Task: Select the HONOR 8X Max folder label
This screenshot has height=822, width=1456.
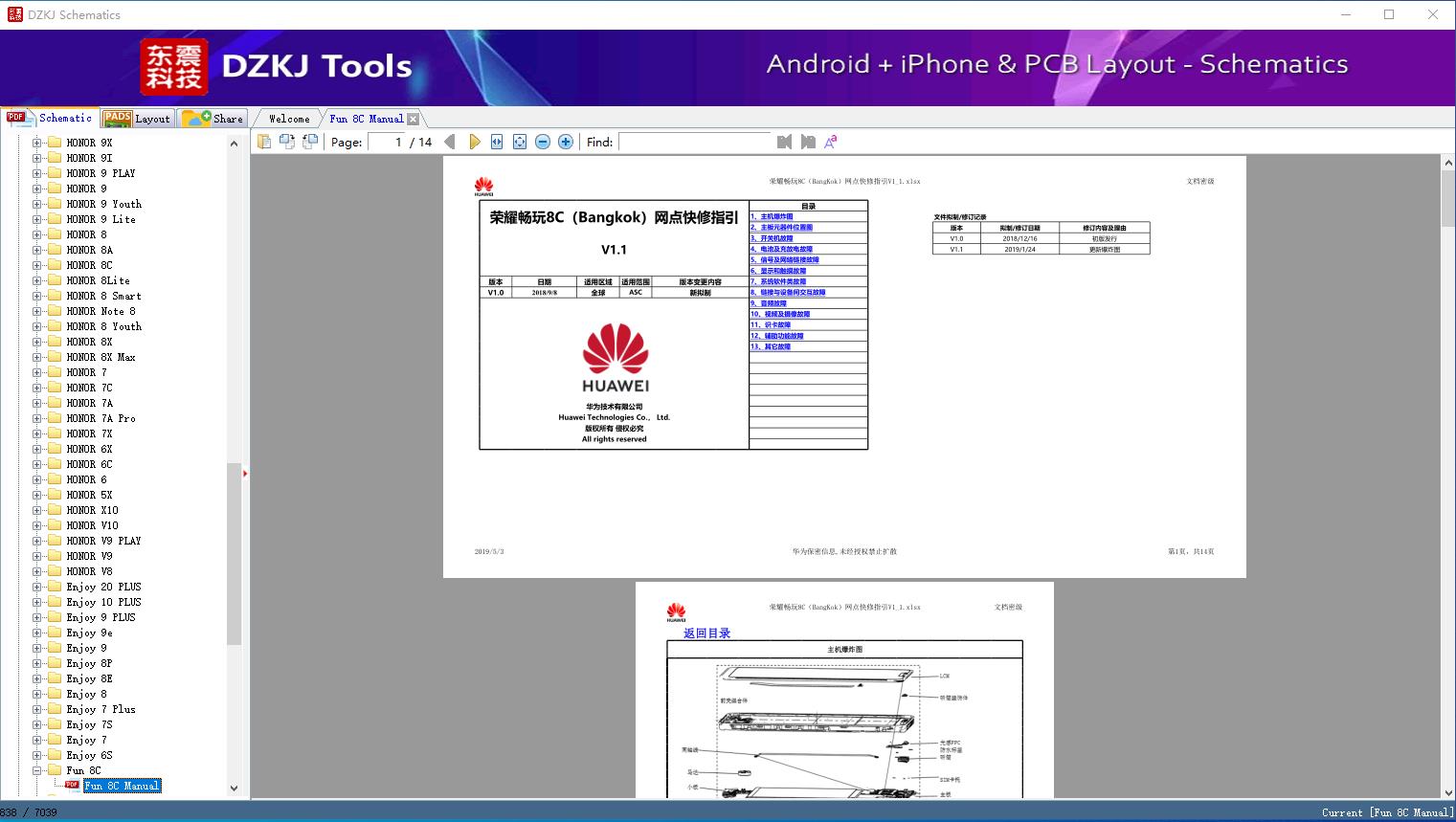Action: tap(101, 357)
